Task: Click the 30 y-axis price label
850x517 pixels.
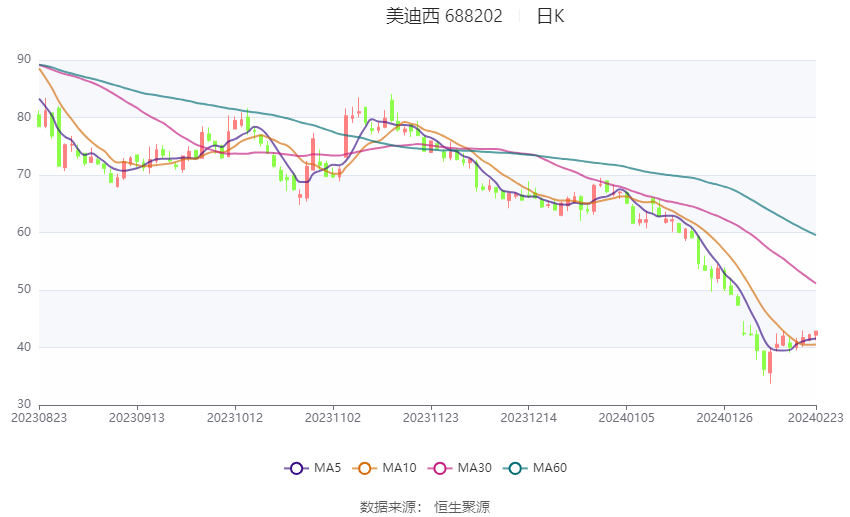Action: pyautogui.click(x=24, y=404)
